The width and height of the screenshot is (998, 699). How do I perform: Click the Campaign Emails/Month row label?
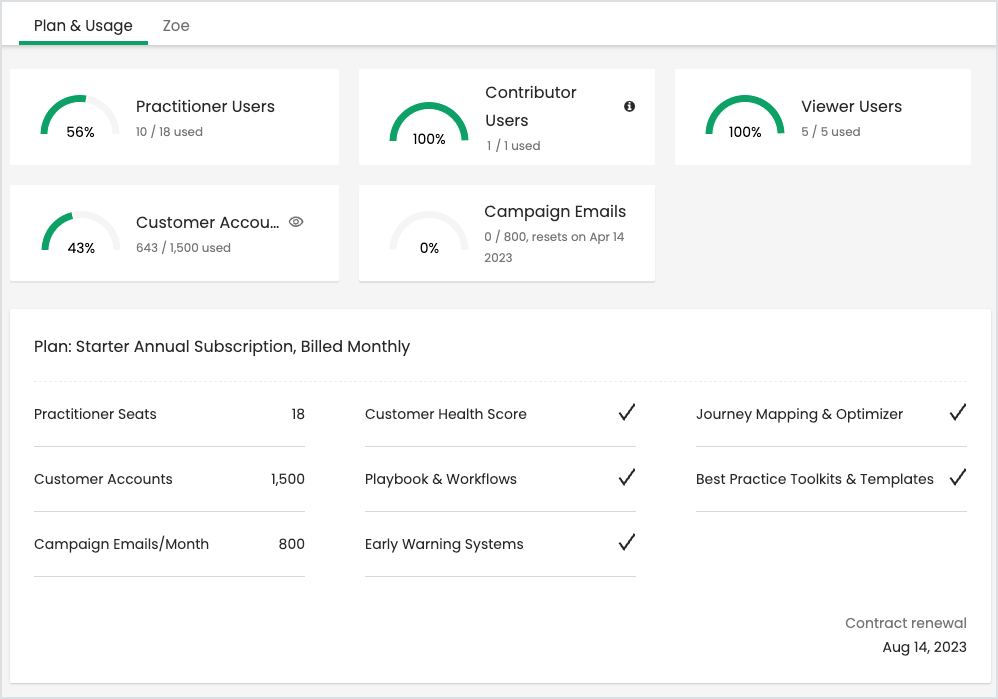pyautogui.click(x=121, y=544)
